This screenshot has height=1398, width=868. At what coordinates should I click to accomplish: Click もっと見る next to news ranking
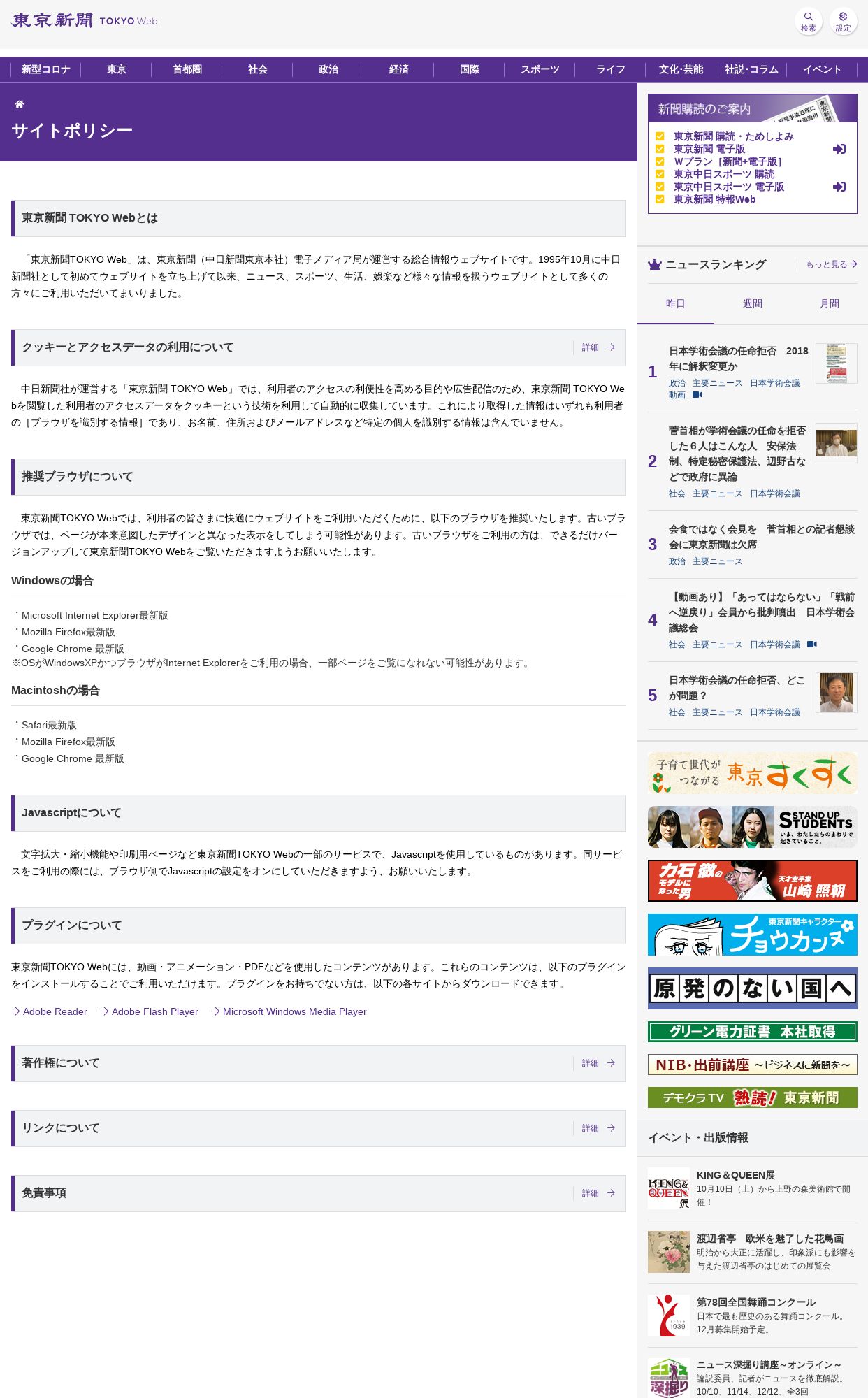832,264
